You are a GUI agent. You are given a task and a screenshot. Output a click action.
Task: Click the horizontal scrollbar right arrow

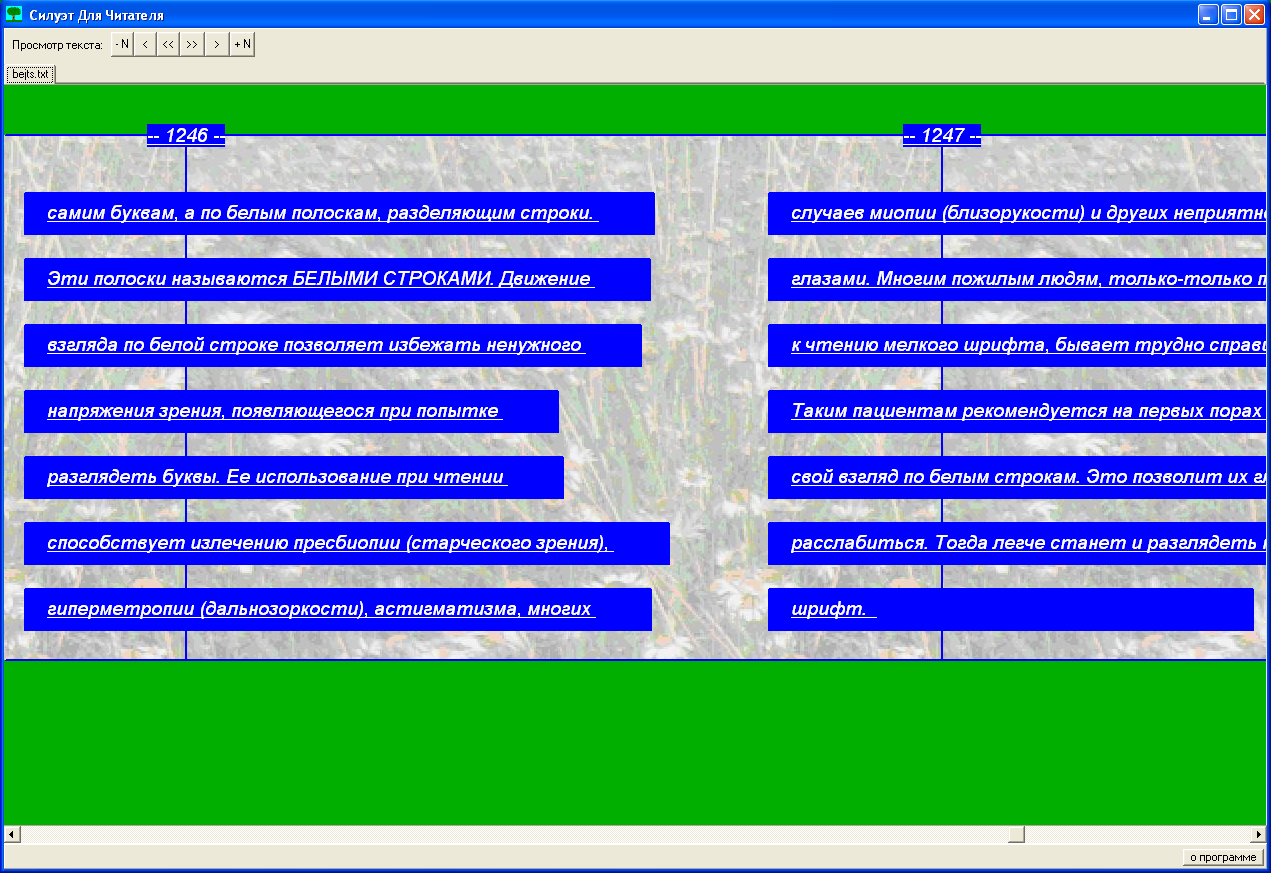coord(1258,834)
